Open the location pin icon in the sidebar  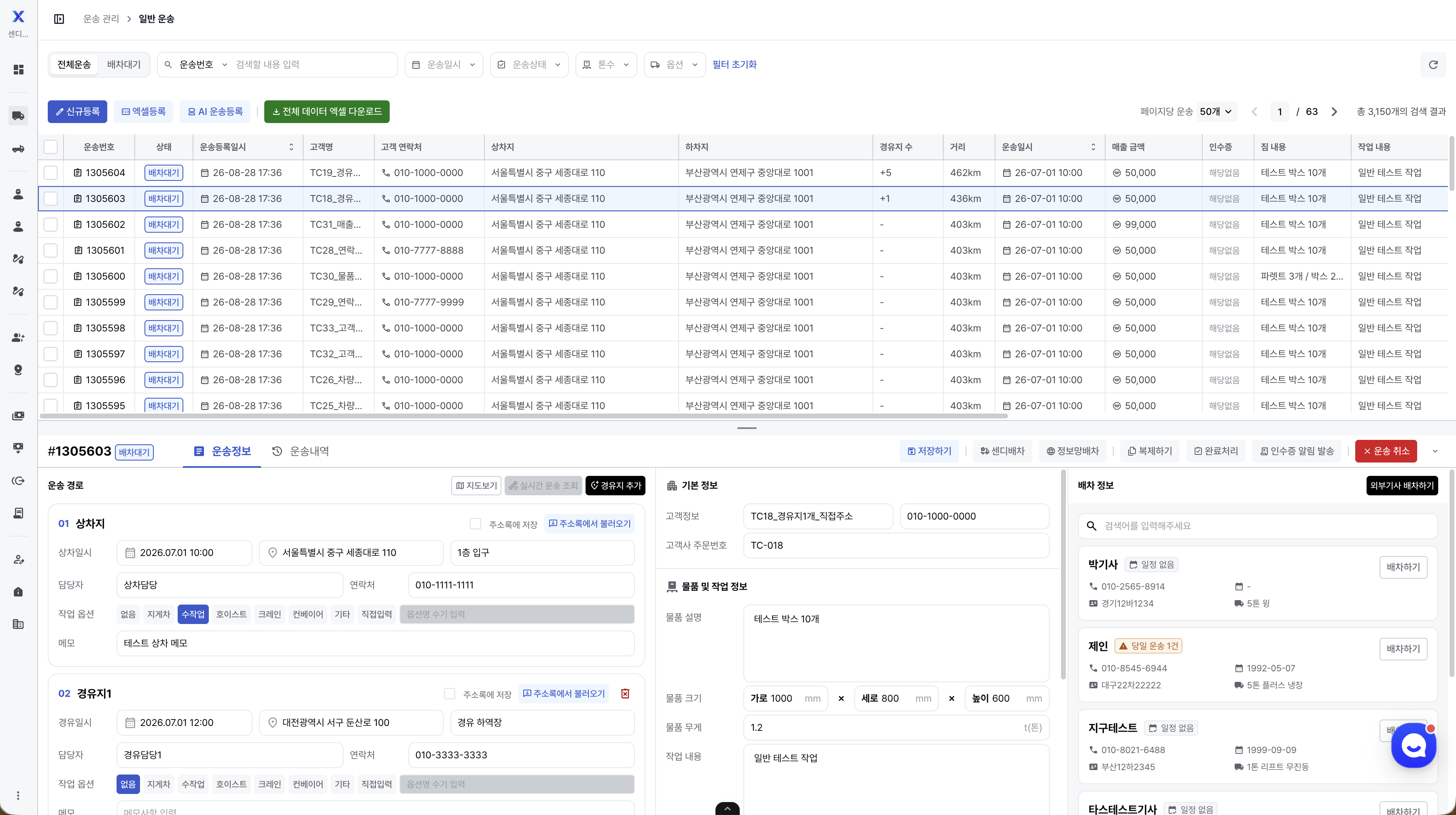[19, 369]
